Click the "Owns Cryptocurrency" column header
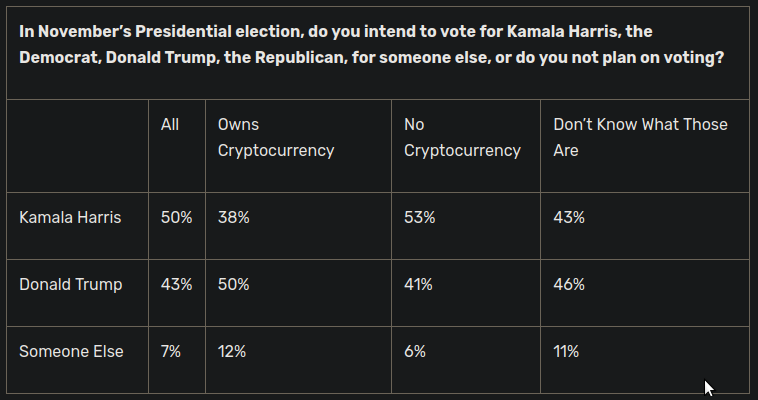The height and width of the screenshot is (400, 758). (276, 138)
